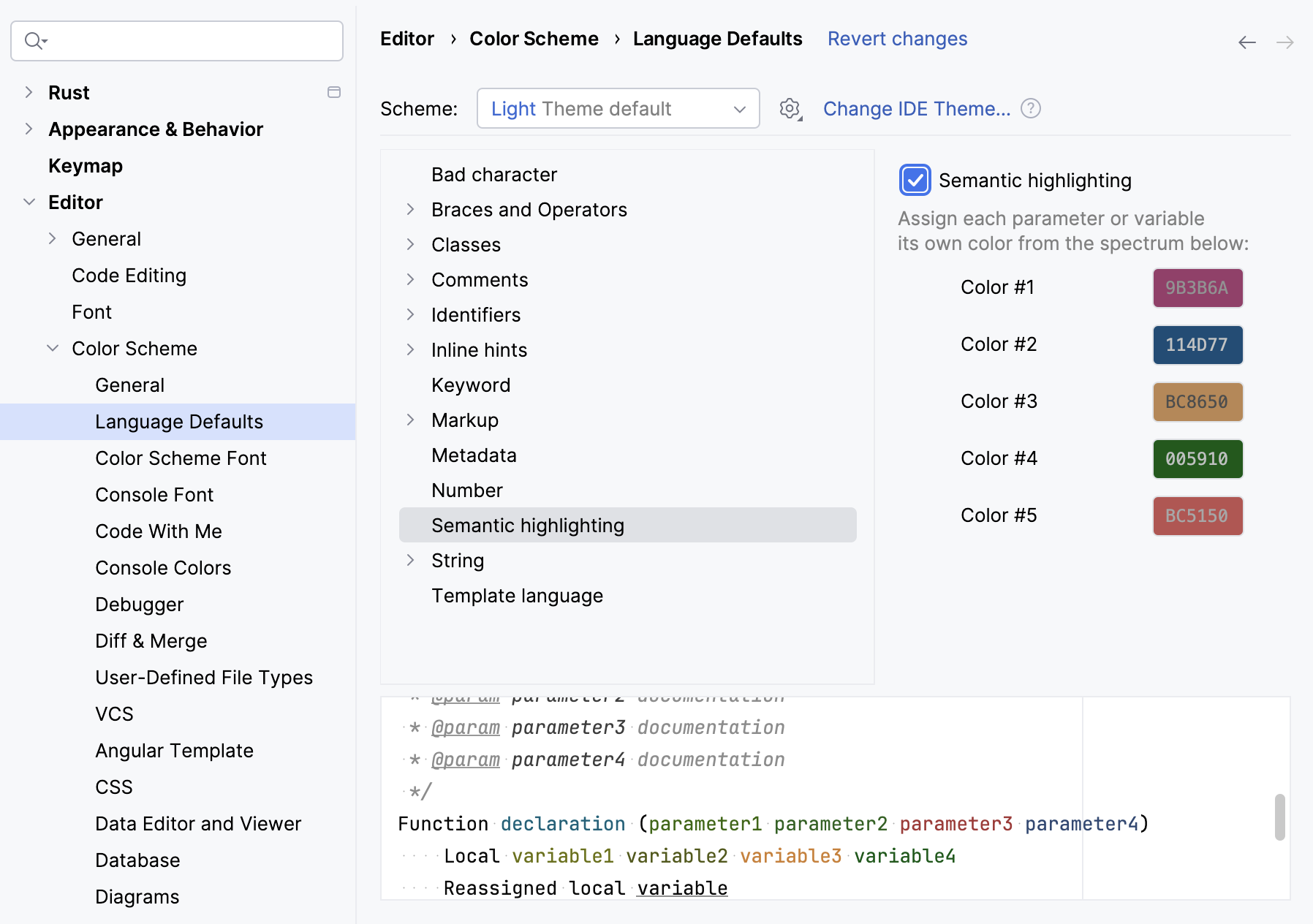
Task: Toggle the Semantic highlighting checkbox
Action: tap(915, 180)
